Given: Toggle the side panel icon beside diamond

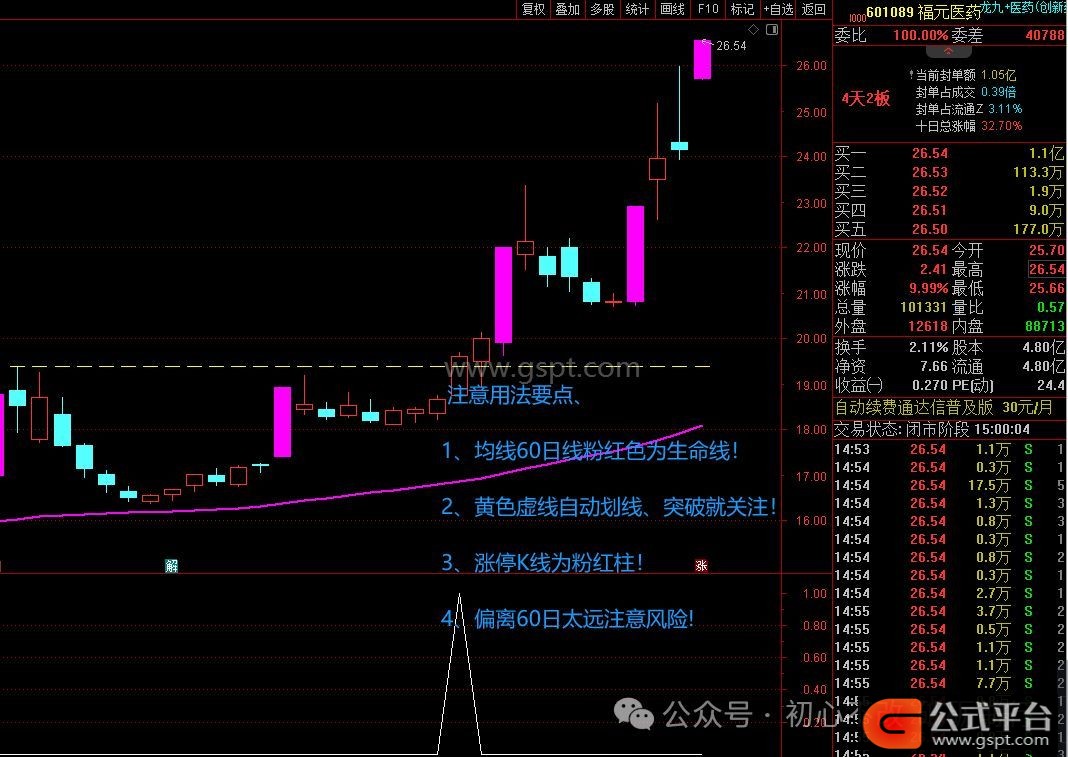Looking at the screenshot, I should 771,30.
